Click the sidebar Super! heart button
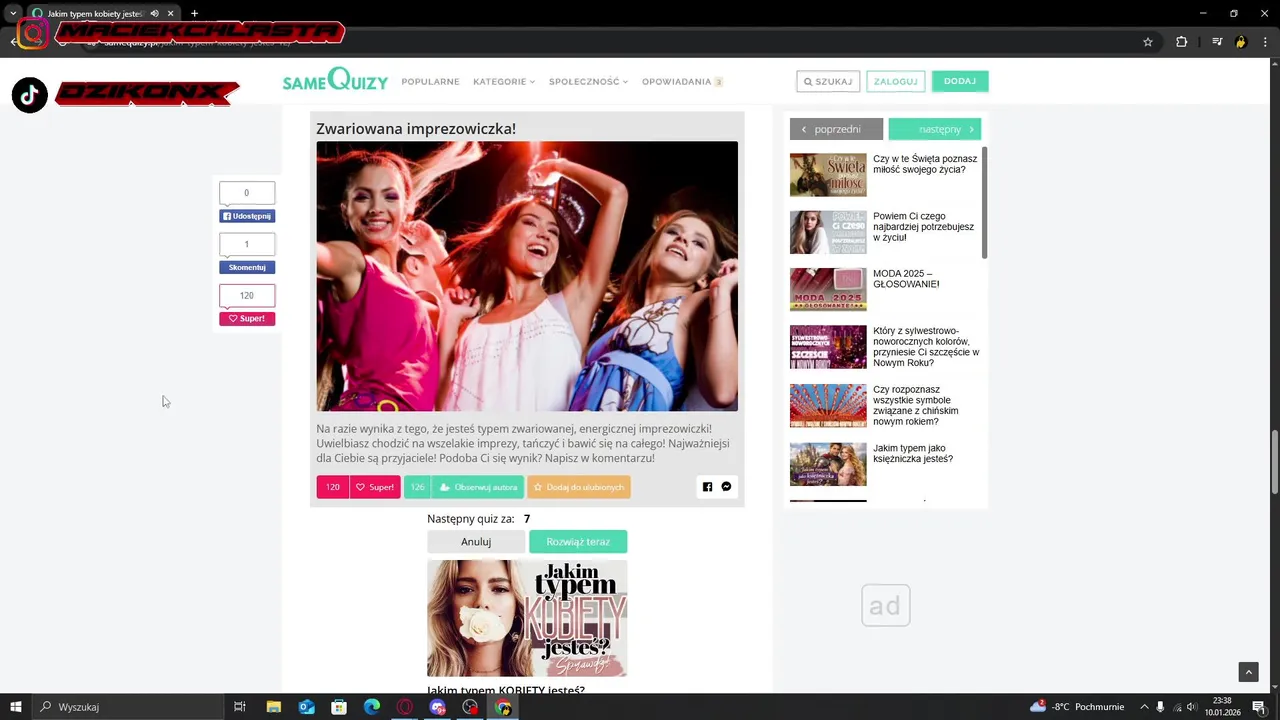 click(247, 319)
